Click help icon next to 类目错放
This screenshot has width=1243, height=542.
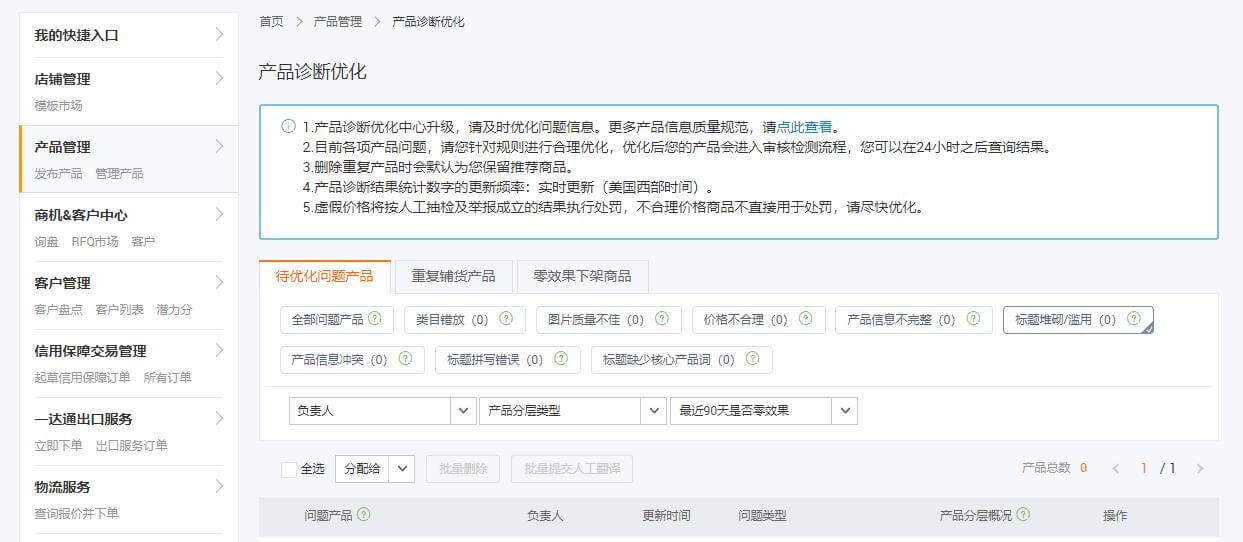506,319
